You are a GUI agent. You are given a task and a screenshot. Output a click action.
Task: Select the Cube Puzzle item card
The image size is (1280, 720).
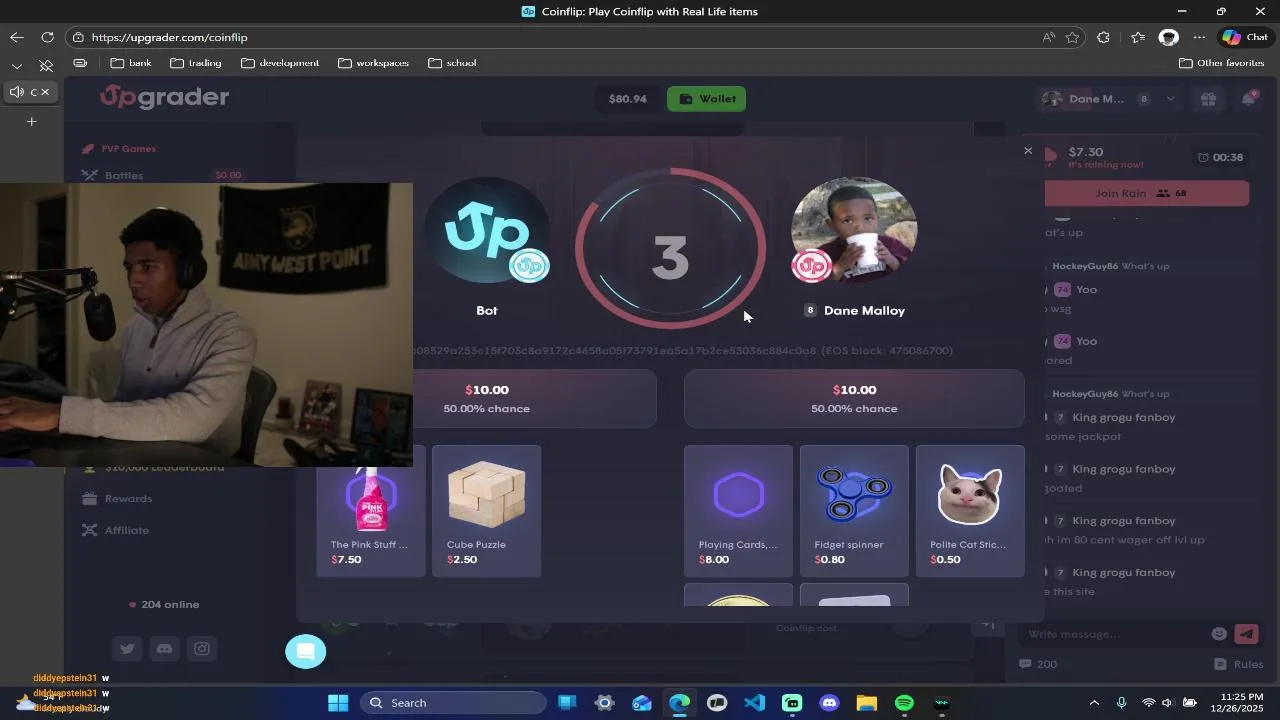487,511
